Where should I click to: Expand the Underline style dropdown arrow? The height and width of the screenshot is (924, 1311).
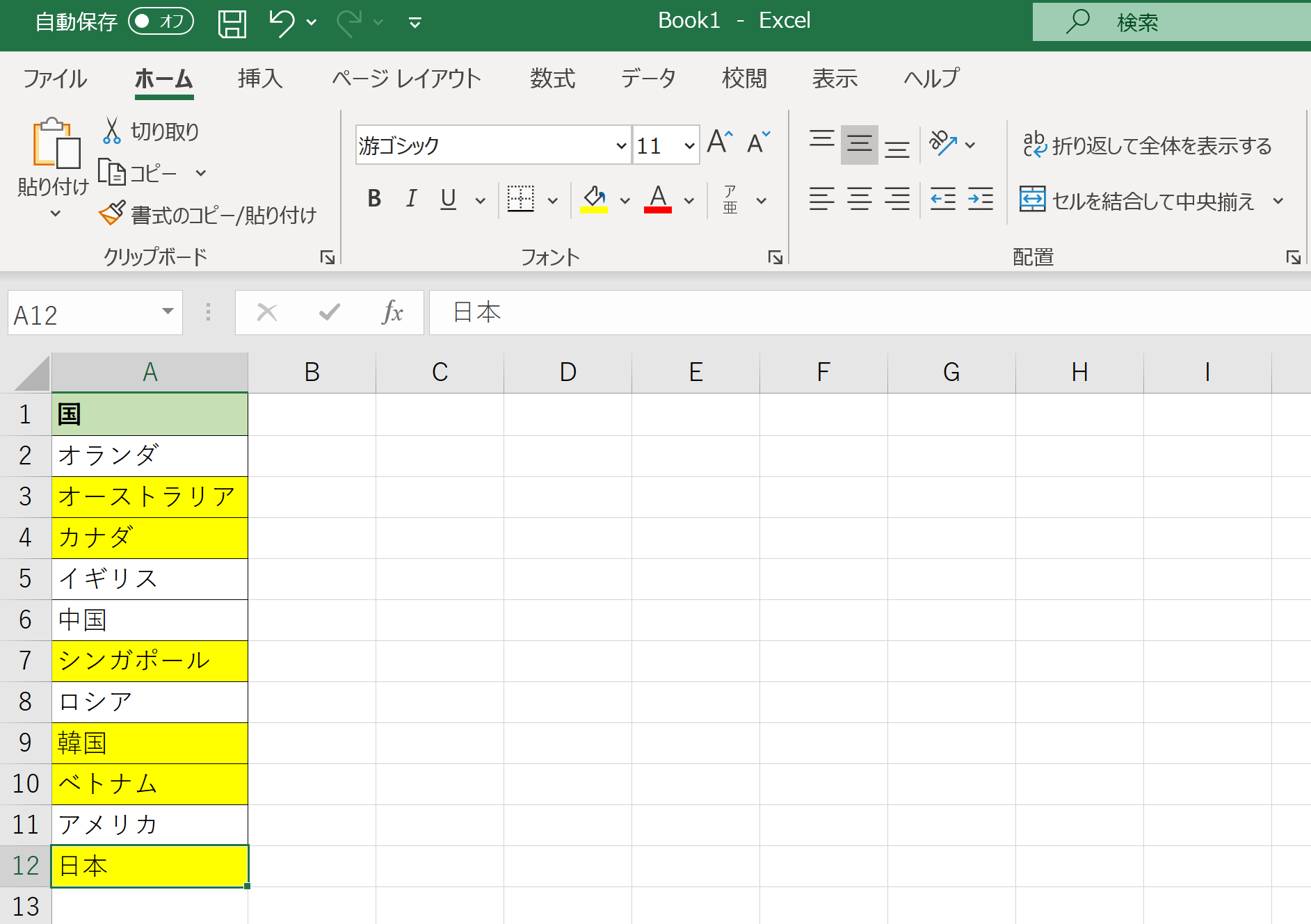tap(480, 201)
